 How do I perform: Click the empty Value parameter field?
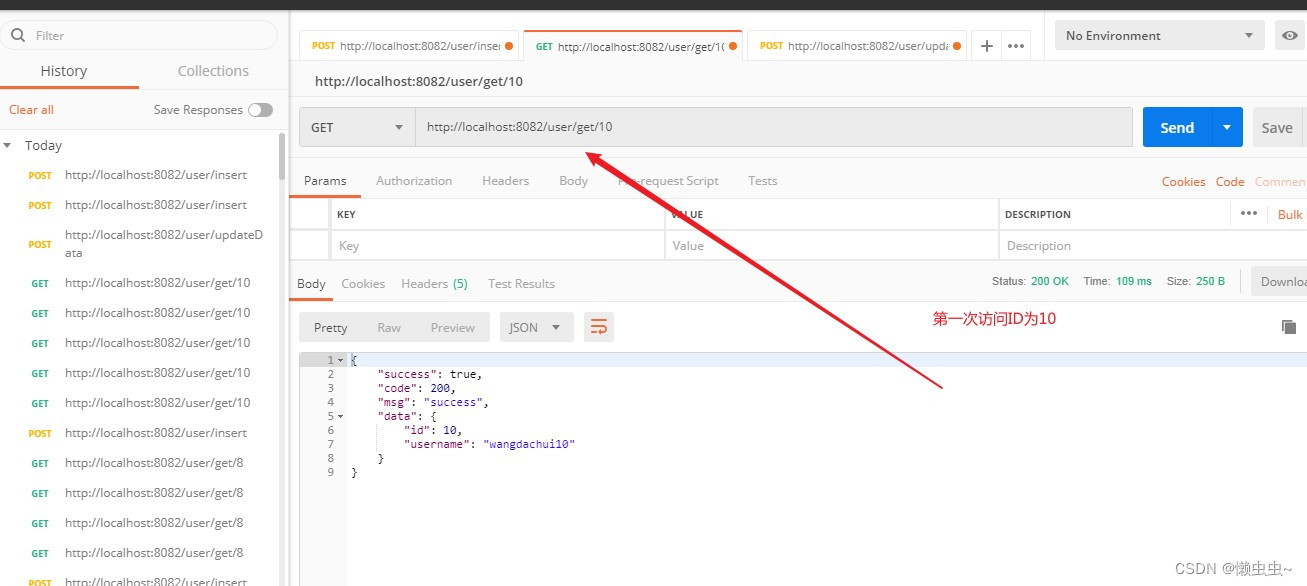pyautogui.click(x=832, y=245)
